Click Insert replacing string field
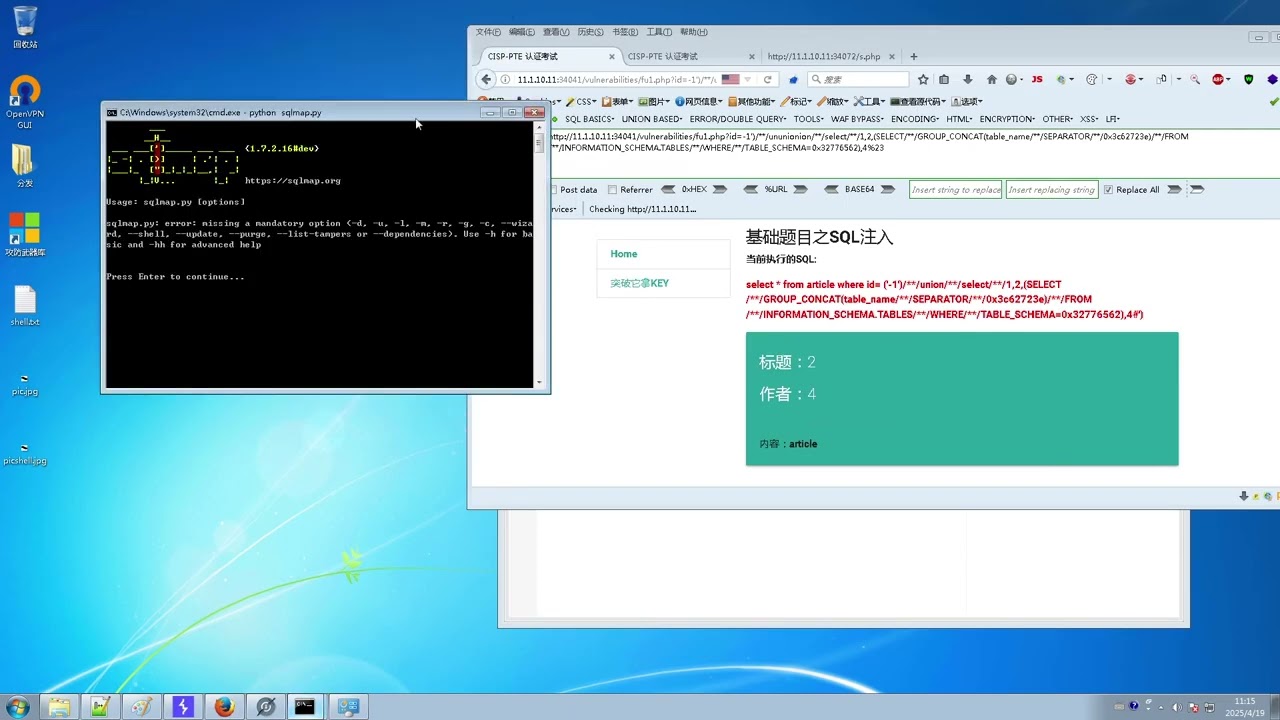1280x720 pixels. [x=1052, y=189]
